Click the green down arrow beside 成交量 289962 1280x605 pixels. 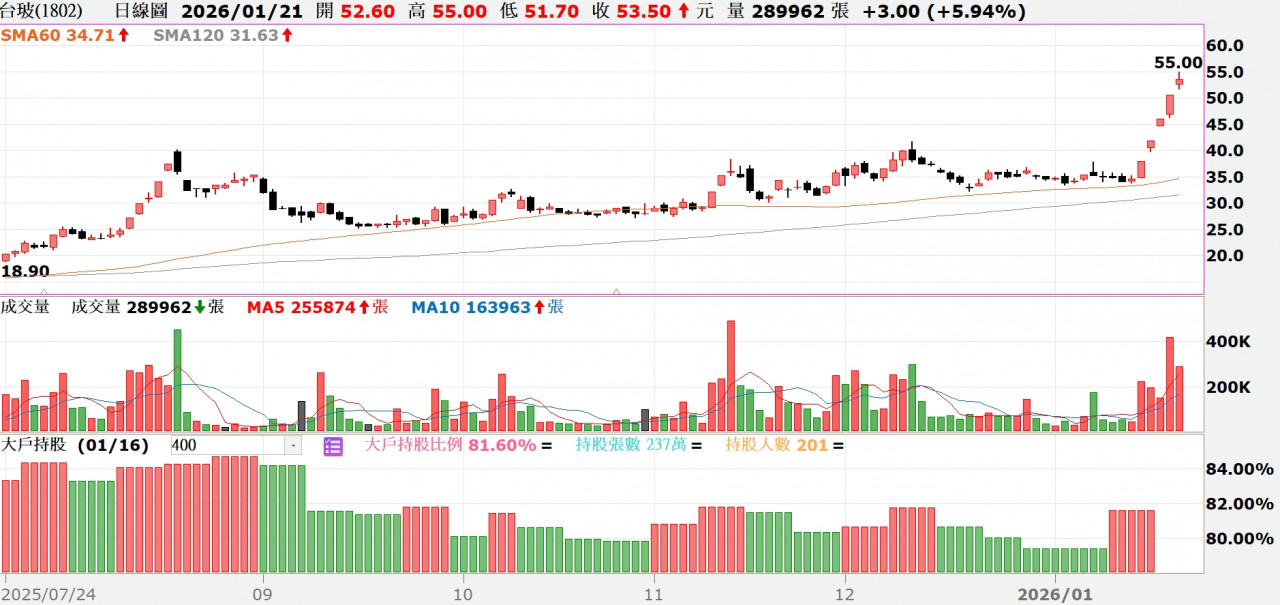[198, 308]
